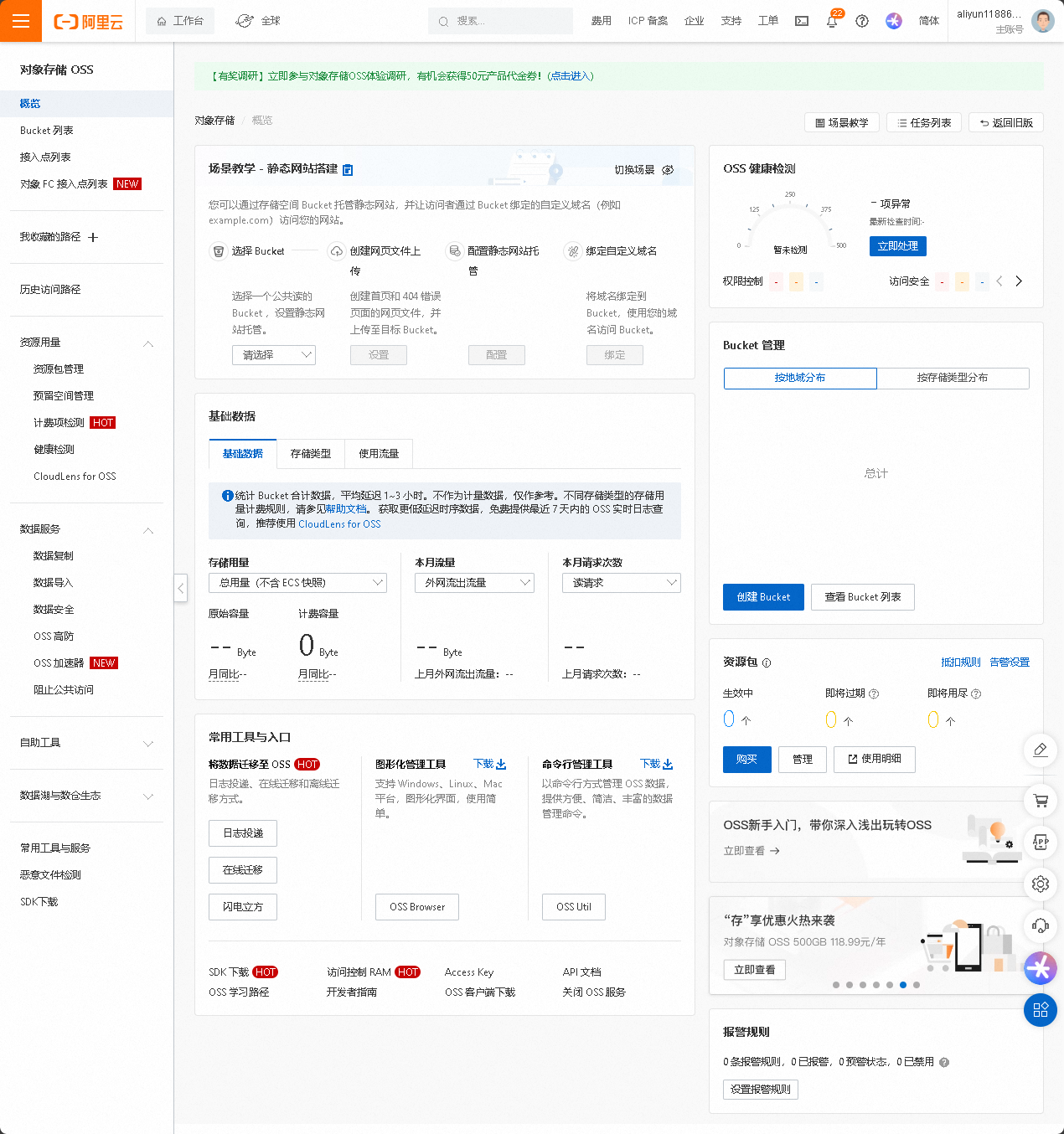Click the highlighted carousel dot in promo banner
This screenshot has width=1064, height=1134.
tap(903, 985)
